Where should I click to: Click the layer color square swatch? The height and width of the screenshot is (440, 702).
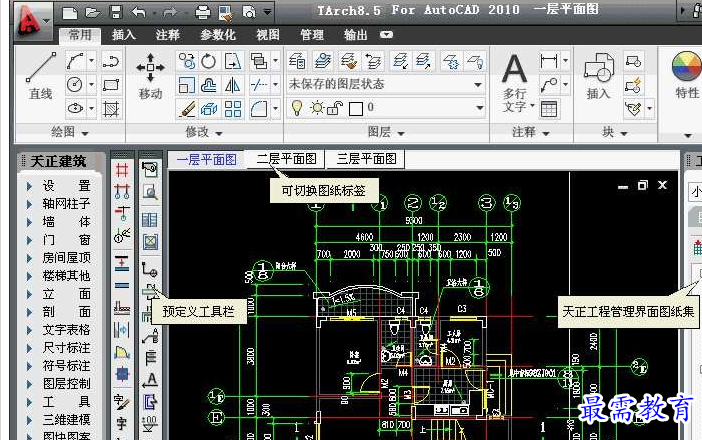tap(355, 108)
